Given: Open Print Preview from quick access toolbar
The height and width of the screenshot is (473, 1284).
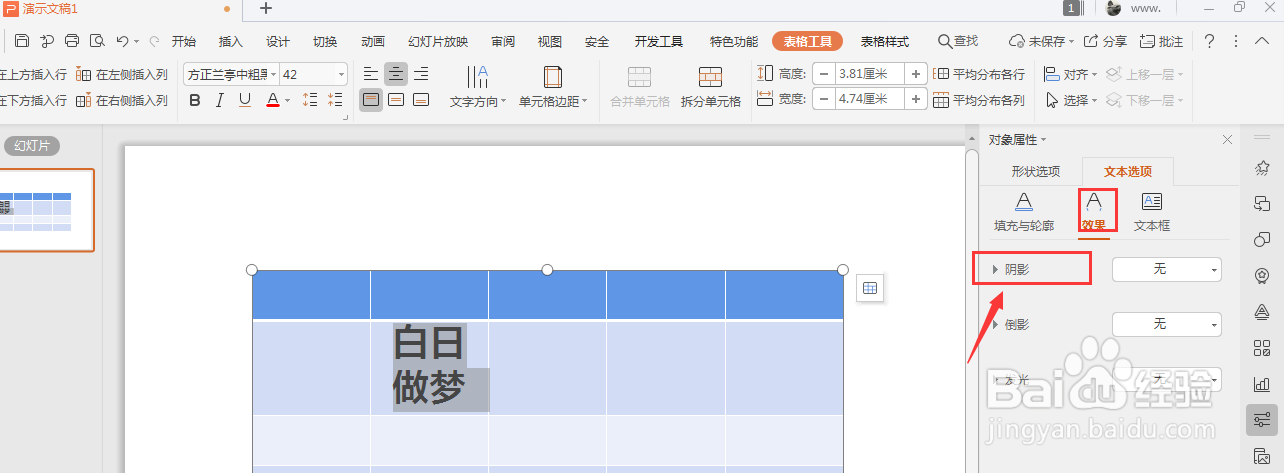Looking at the screenshot, I should point(97,41).
